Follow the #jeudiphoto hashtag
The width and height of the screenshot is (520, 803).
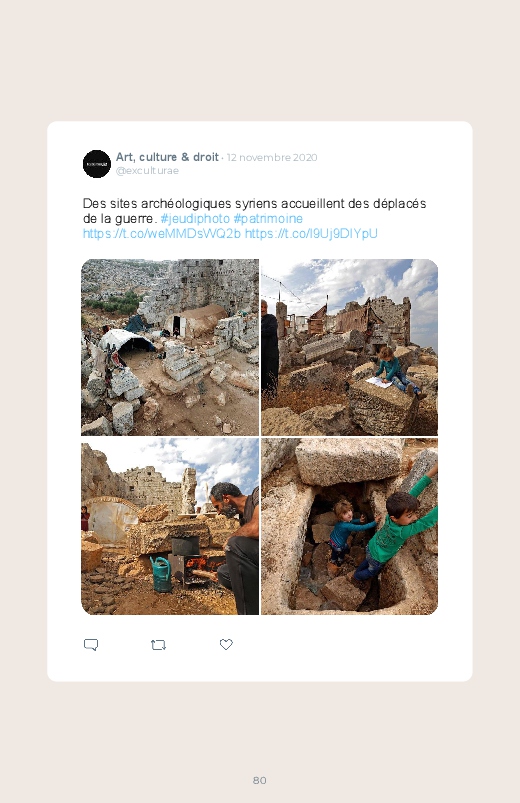coord(195,218)
